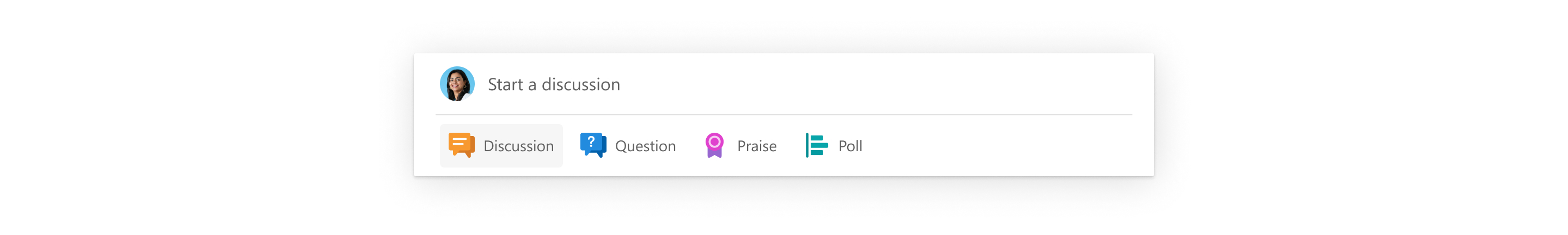1568x235 pixels.
Task: Choose Poll to create a new poll
Action: [x=834, y=145]
